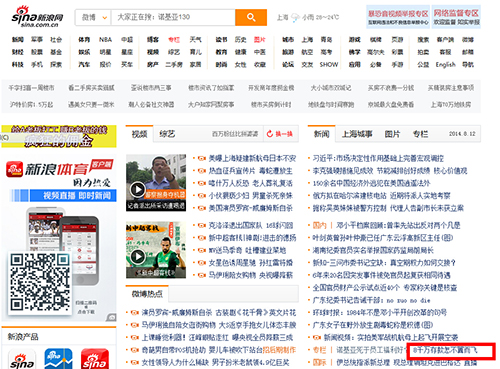Play the police officer video thumbnail
The width and height of the screenshot is (500, 369).
tap(156, 183)
